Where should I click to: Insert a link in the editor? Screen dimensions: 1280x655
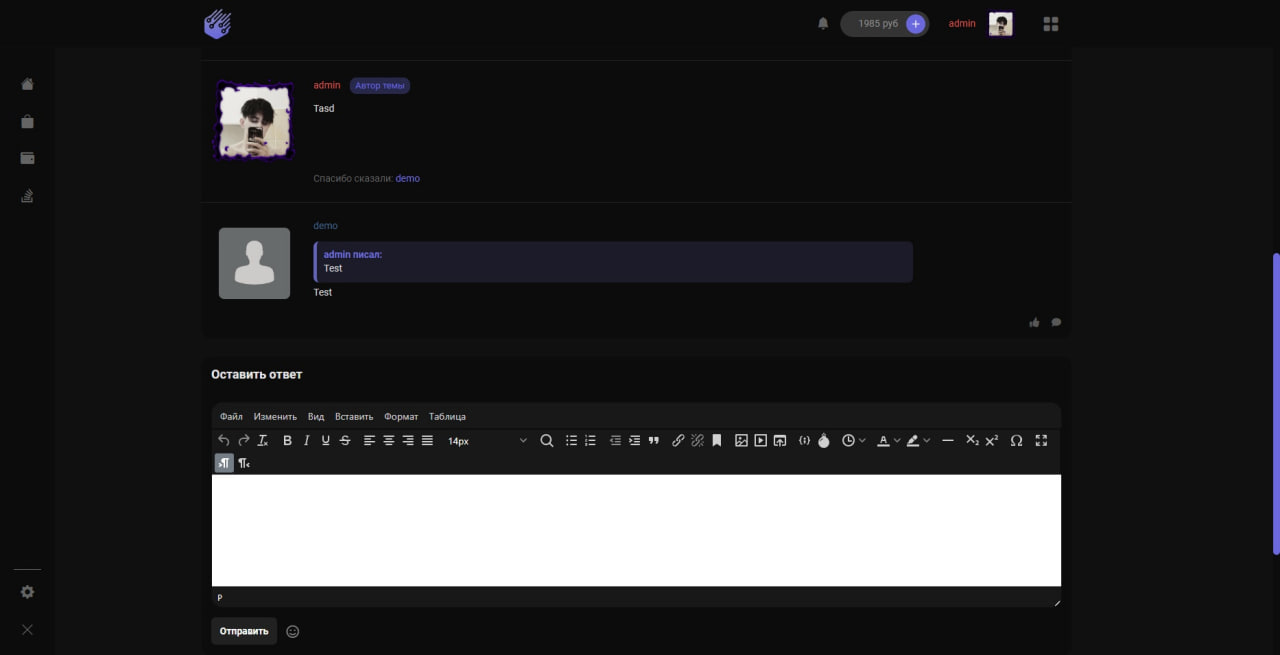click(678, 441)
